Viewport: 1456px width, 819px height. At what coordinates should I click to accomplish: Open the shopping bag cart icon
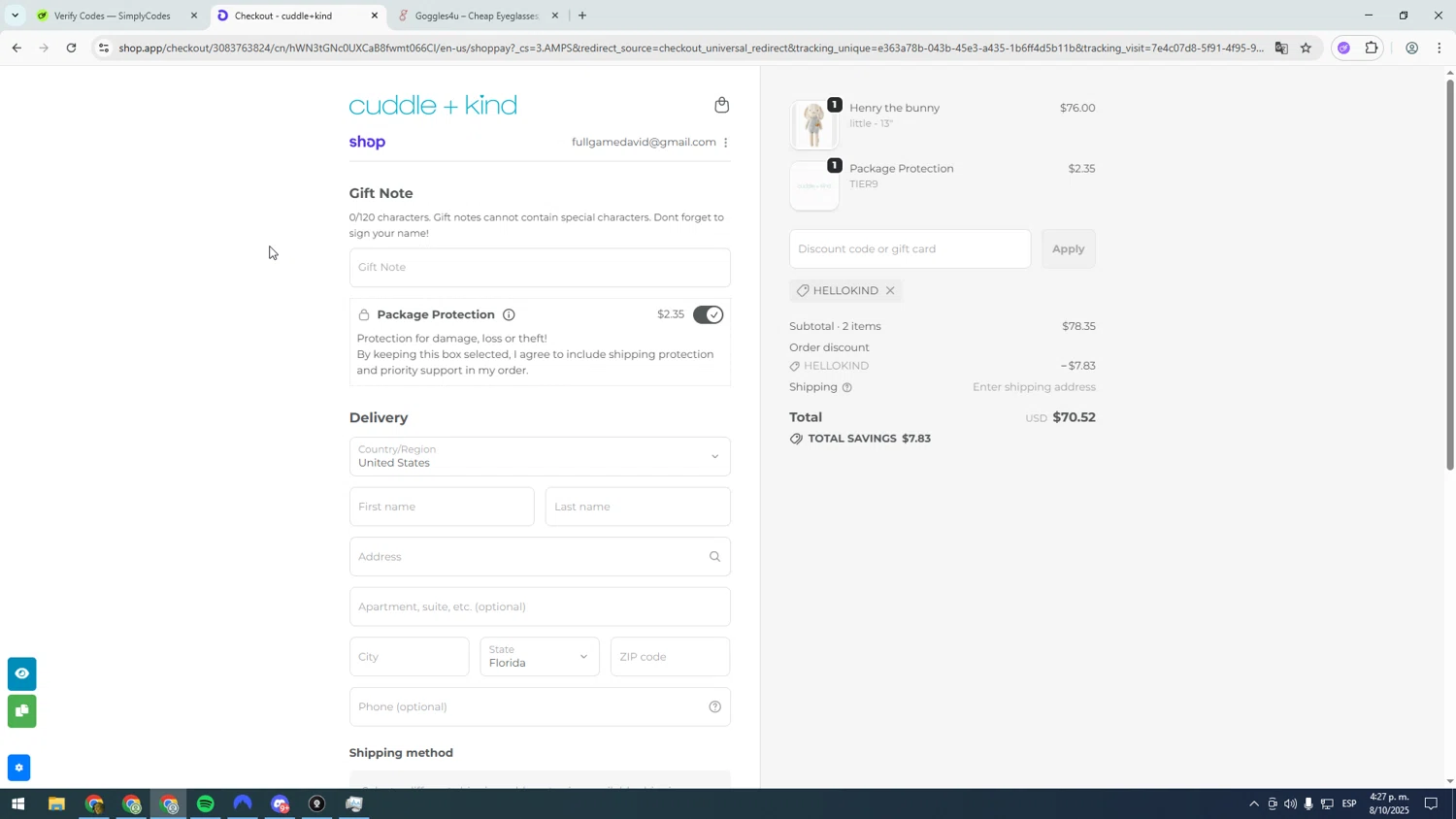721,105
